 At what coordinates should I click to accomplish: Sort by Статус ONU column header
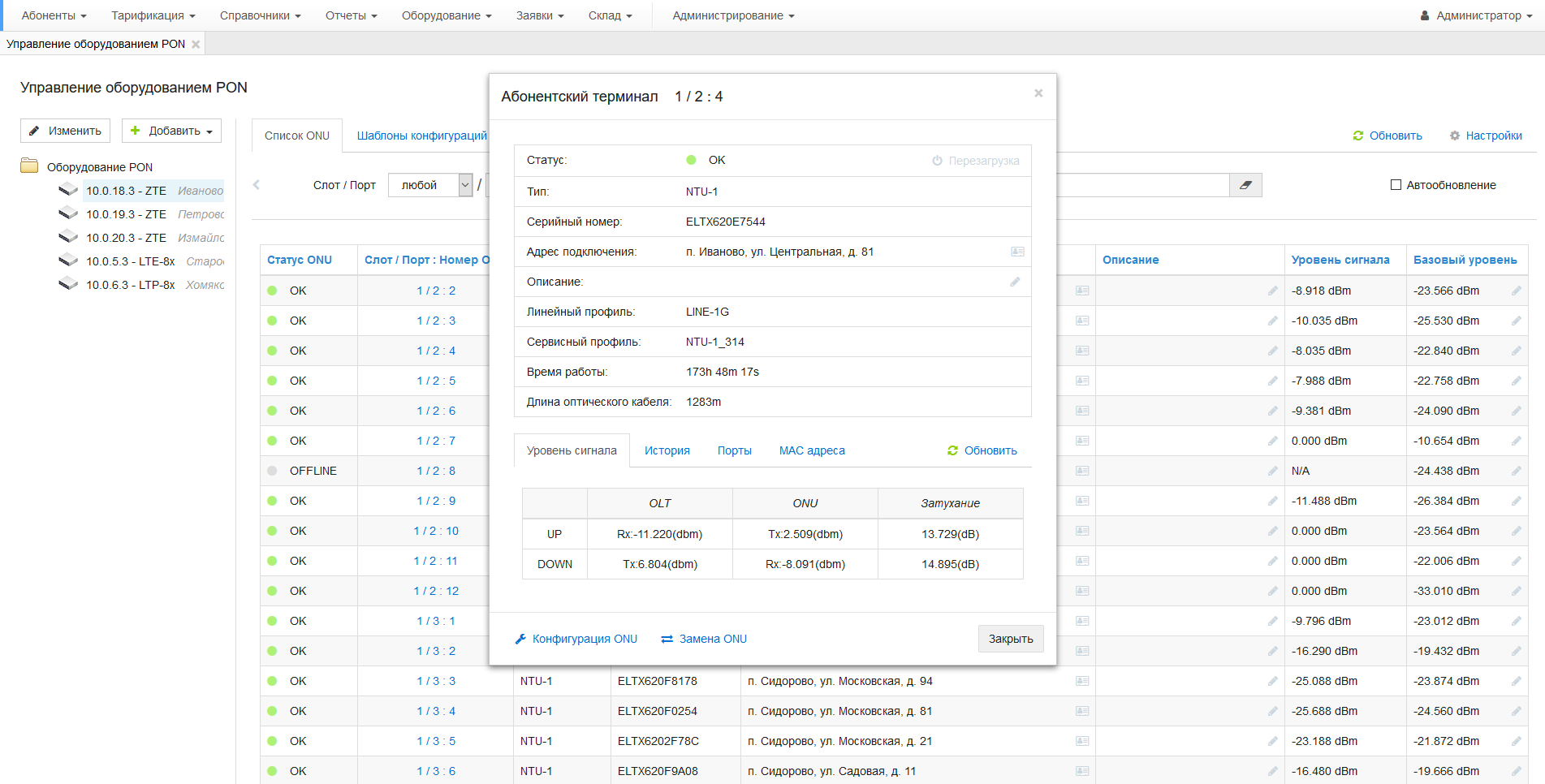pos(300,260)
